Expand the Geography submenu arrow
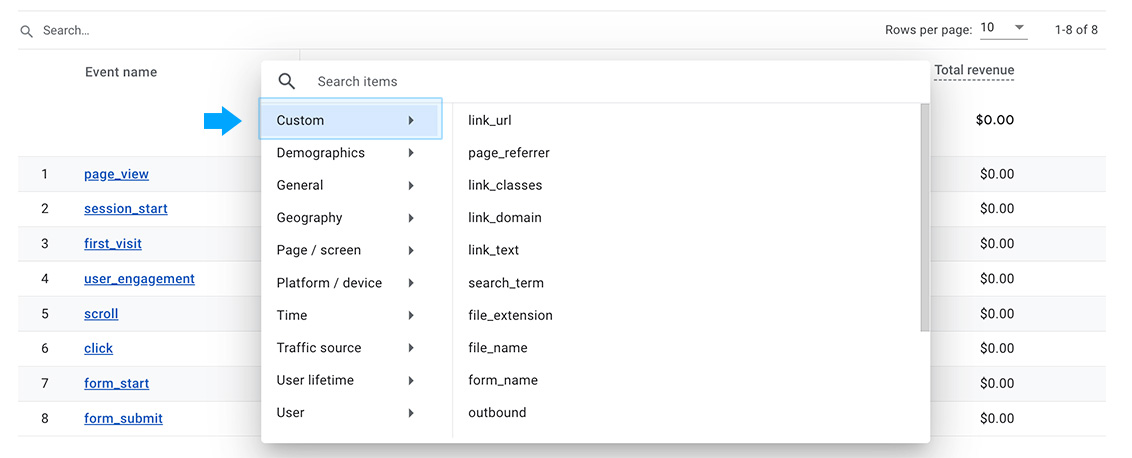Viewport: 1132px width, 458px height. click(x=411, y=218)
